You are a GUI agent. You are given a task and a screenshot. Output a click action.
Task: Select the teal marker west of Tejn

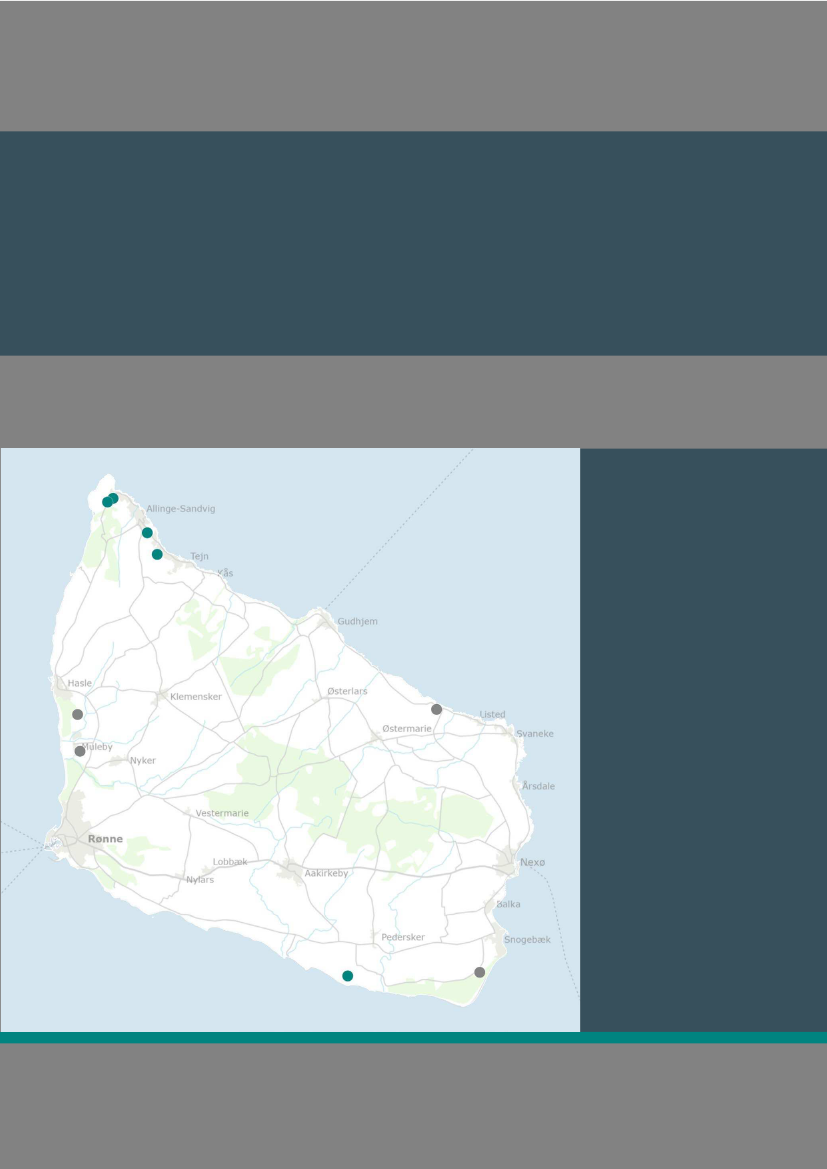click(x=157, y=554)
